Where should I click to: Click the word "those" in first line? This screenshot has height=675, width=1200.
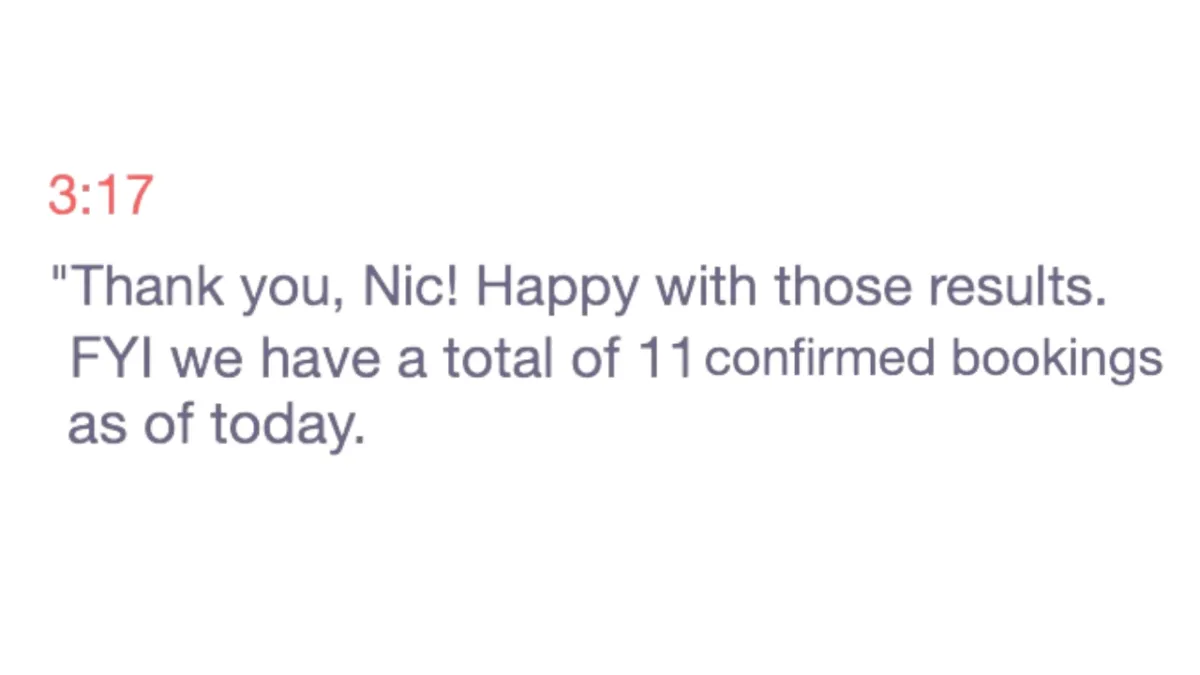pyautogui.click(x=846, y=287)
